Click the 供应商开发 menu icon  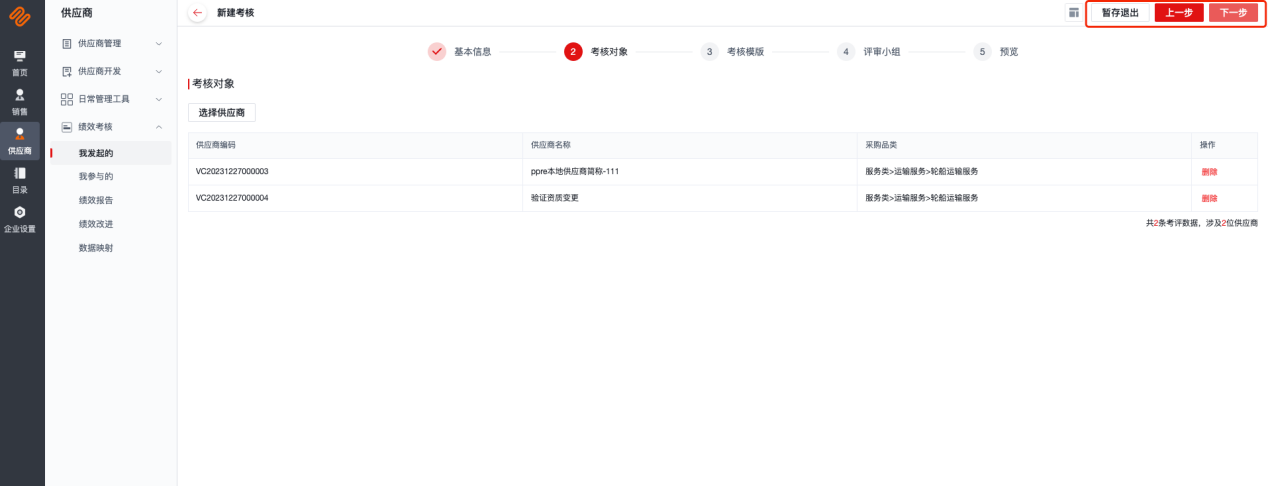click(x=67, y=71)
